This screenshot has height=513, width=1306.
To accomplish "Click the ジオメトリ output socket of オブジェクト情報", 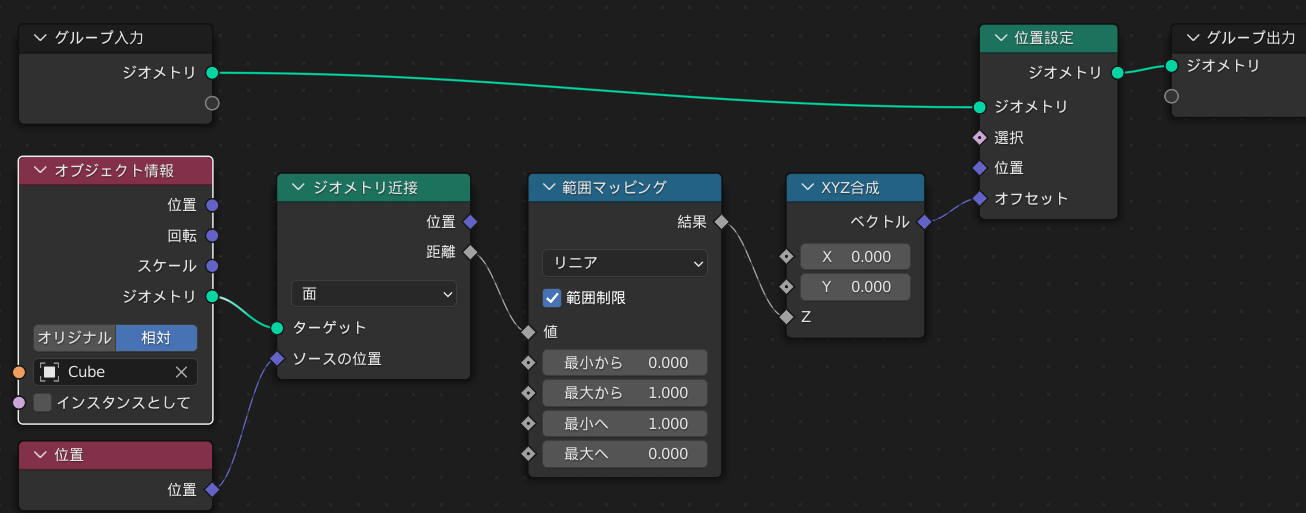I will coord(212,297).
